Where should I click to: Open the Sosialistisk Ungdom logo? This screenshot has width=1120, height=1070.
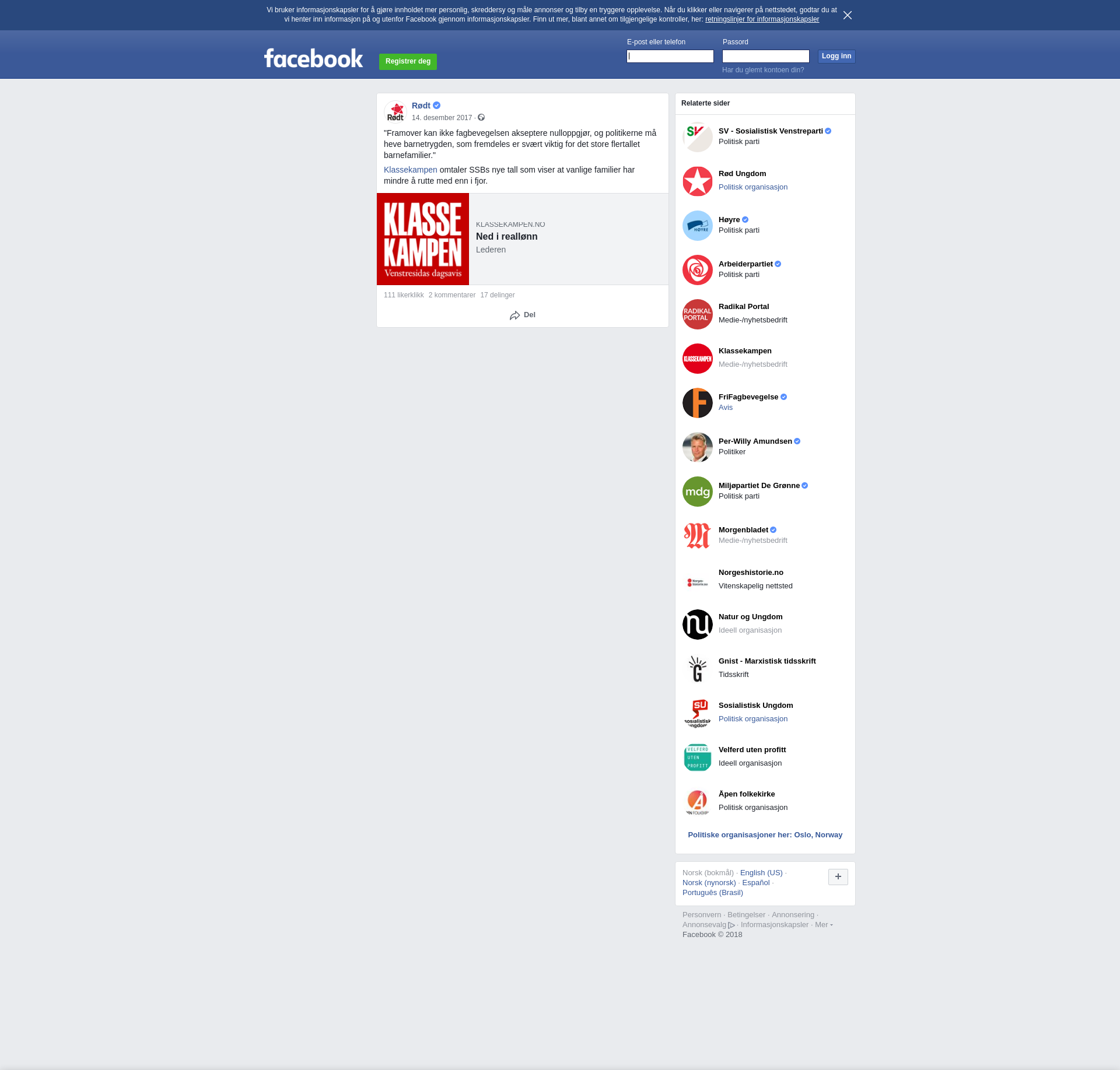point(698,713)
